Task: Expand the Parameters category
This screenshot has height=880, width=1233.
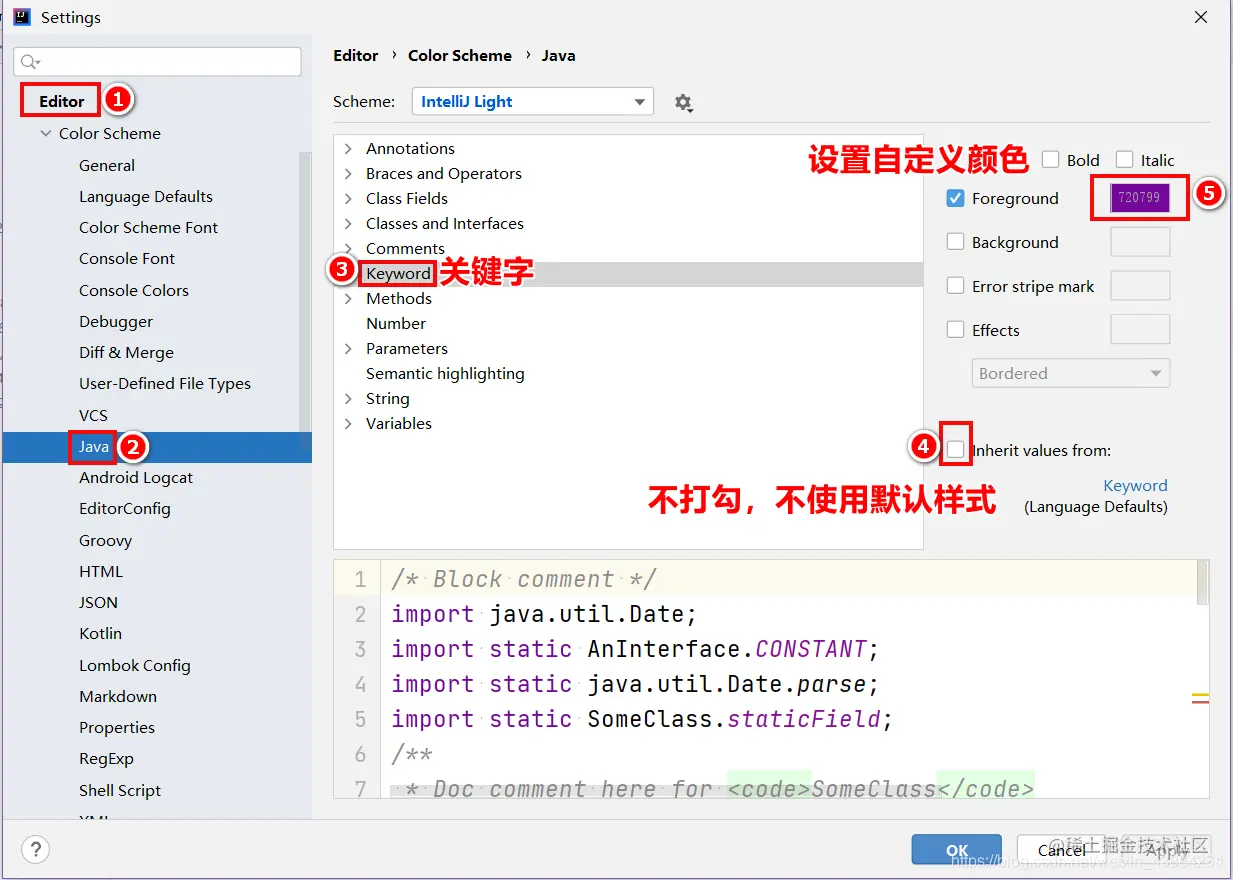Action: click(x=348, y=348)
